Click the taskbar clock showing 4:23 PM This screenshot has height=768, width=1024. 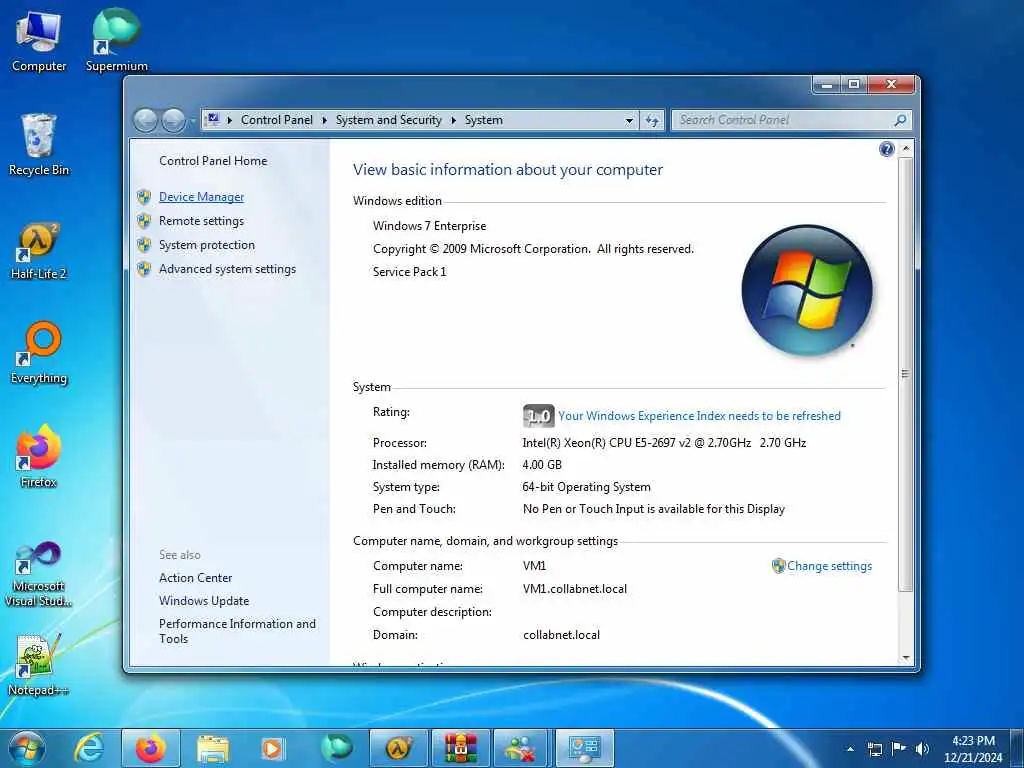click(x=972, y=749)
